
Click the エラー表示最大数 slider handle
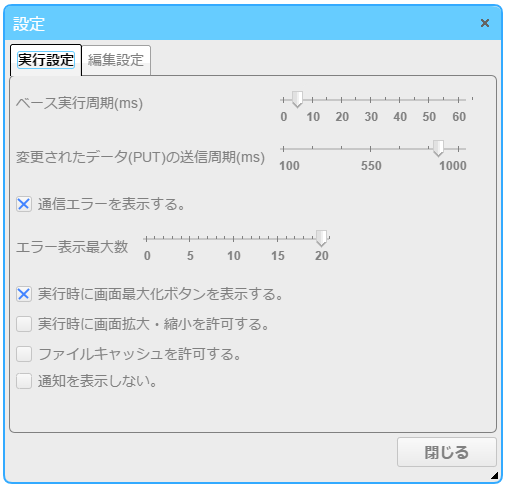click(x=321, y=238)
